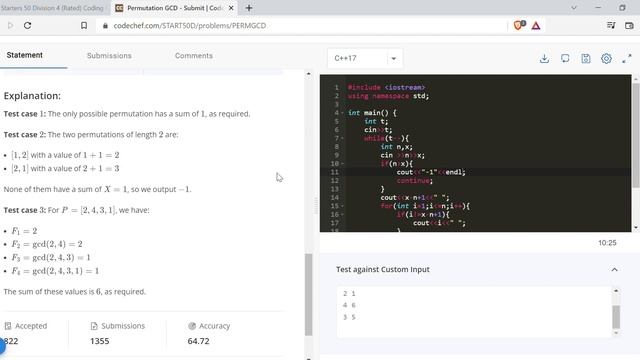Click the bookmark icon in the address bar

point(84,25)
